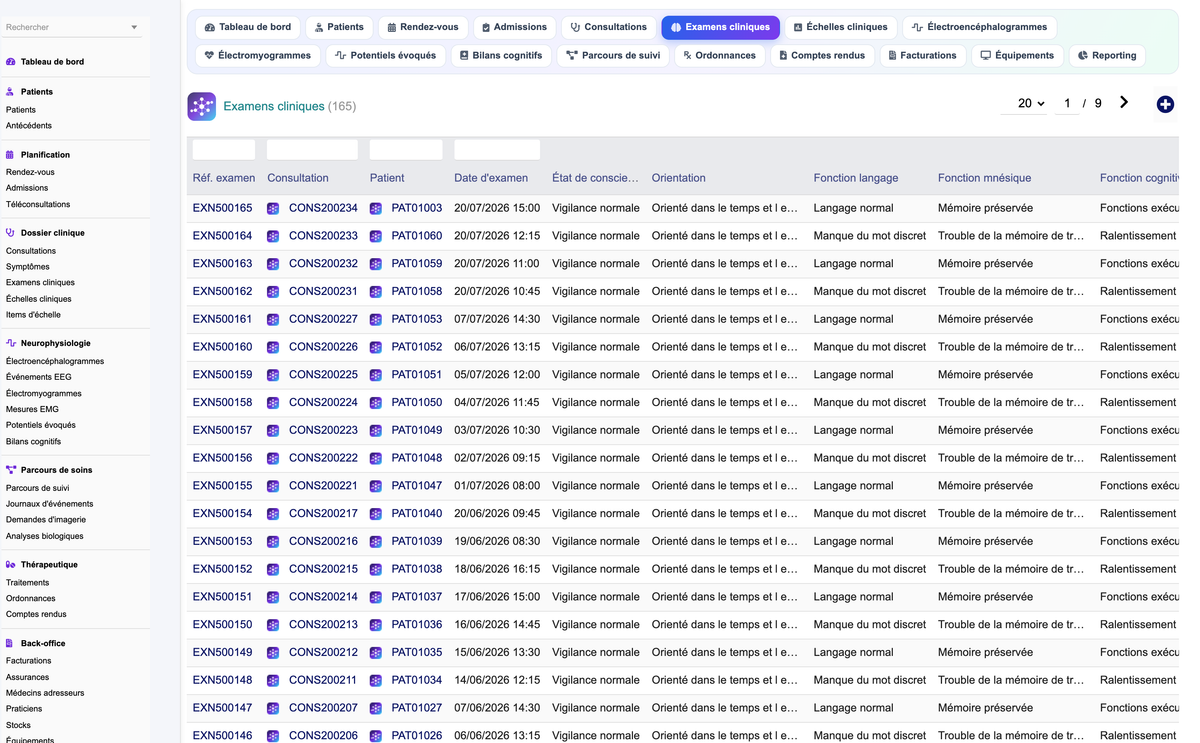Click the Patient column filter field
The height and width of the screenshot is (743, 1200).
click(406, 150)
